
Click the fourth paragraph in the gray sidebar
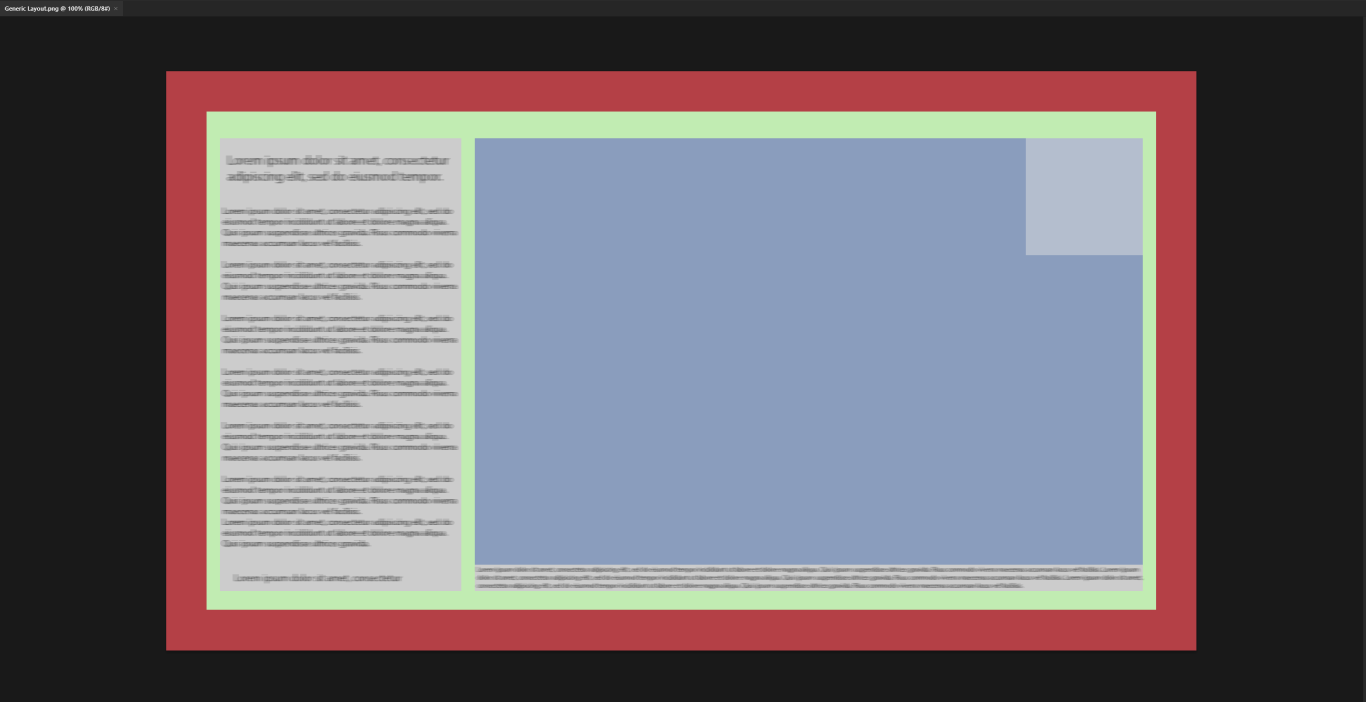338,388
